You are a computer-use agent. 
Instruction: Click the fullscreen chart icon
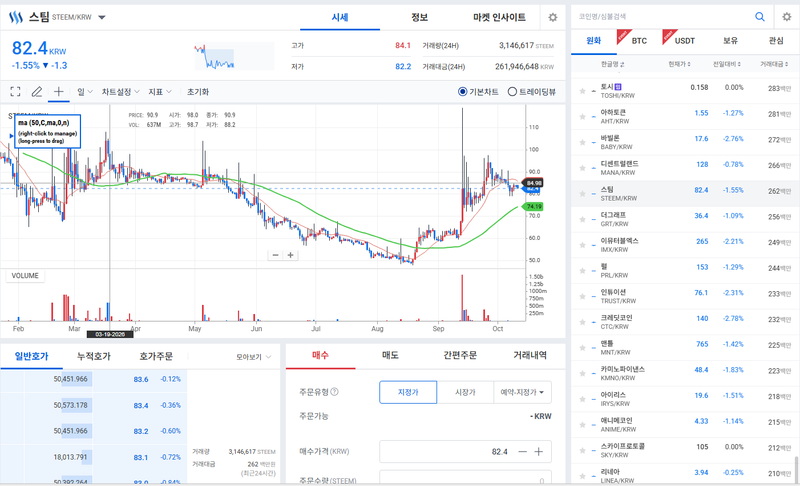tap(15, 92)
